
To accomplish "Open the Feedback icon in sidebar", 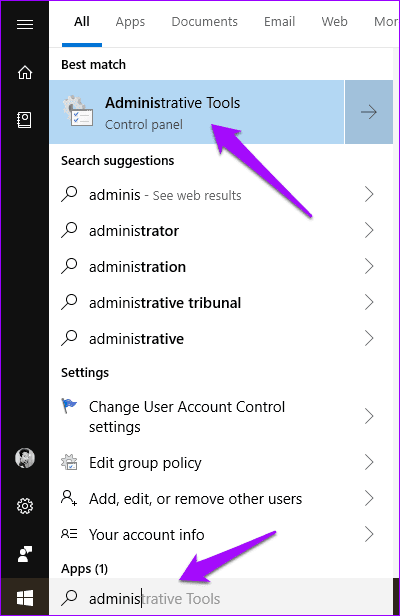I will coord(25,554).
